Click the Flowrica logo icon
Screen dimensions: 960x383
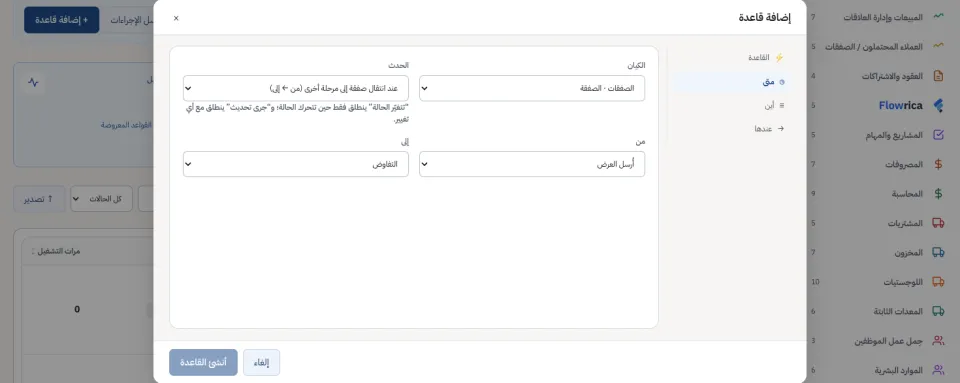(x=938, y=105)
